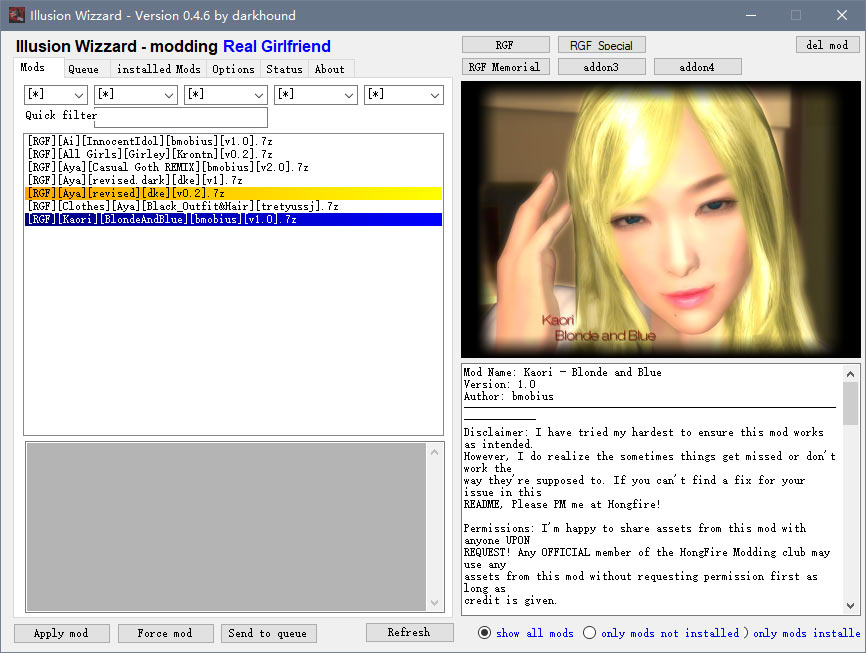This screenshot has height=653, width=866.
Task: Click the Real Girlfriend title text
Action: click(x=277, y=46)
